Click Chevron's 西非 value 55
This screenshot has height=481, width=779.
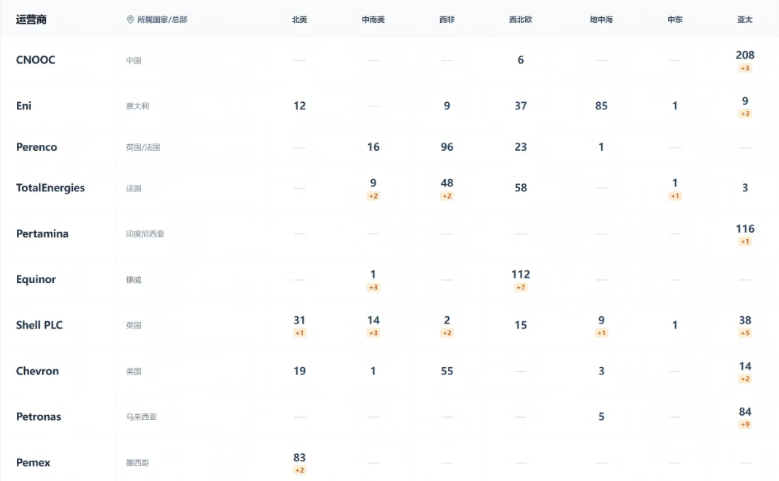pyautogui.click(x=447, y=371)
